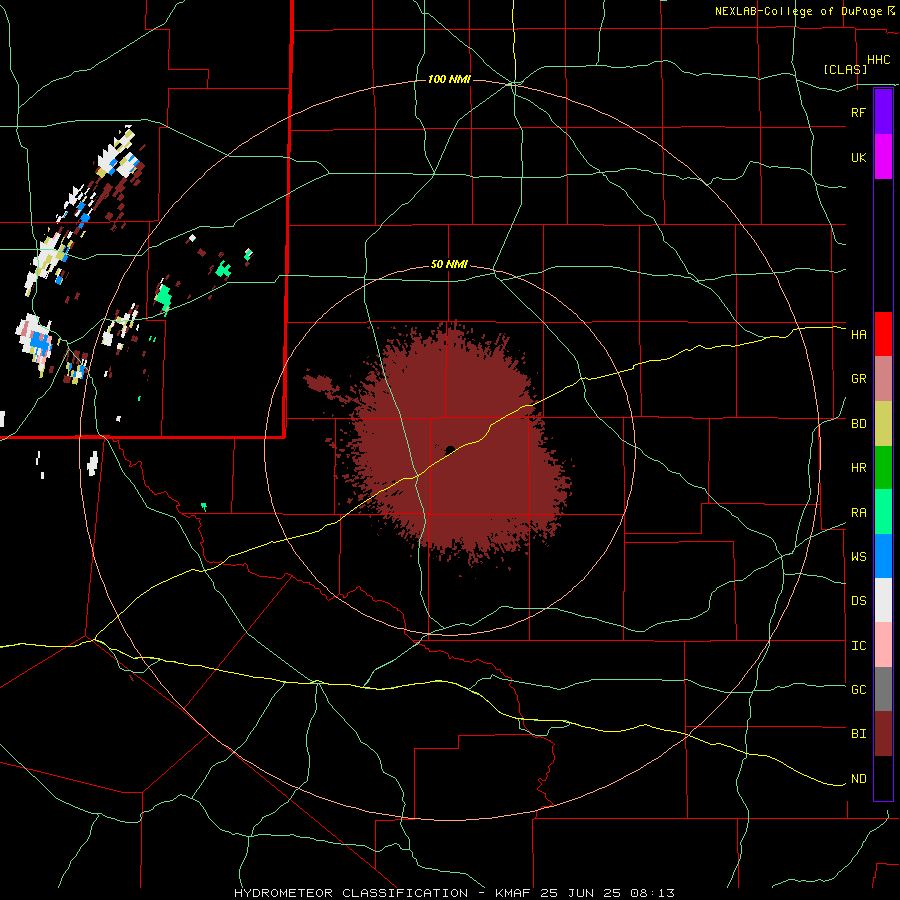This screenshot has width=900, height=900.
Task: Click the RA legend label
Action: coord(858,513)
